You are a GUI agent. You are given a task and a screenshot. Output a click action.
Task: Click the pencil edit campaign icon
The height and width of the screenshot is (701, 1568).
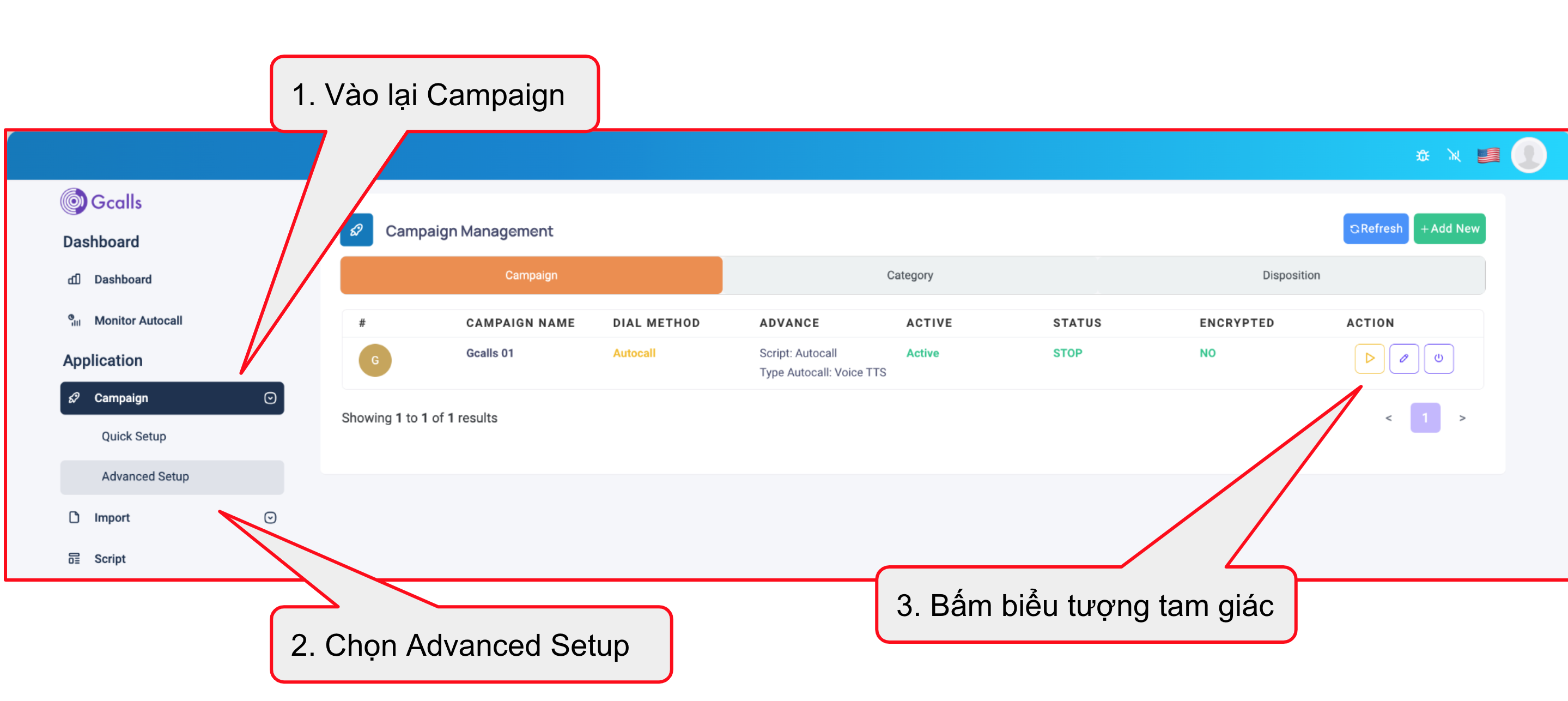[1403, 358]
